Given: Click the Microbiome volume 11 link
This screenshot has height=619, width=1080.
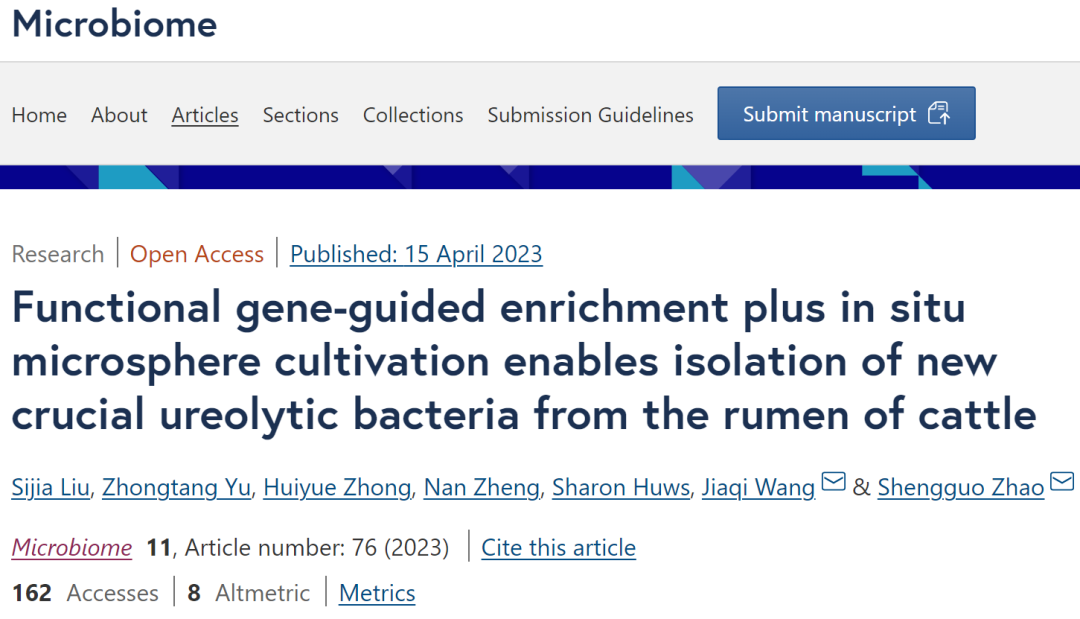Looking at the screenshot, I should (71, 547).
